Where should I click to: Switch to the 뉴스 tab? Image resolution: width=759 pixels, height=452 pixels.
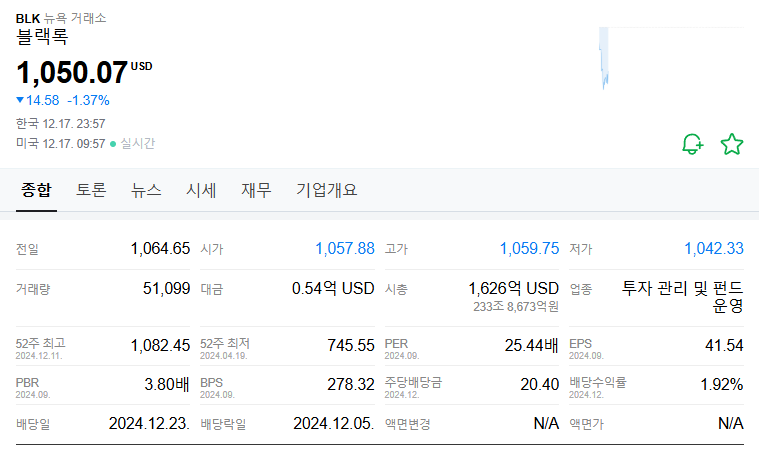(x=146, y=190)
